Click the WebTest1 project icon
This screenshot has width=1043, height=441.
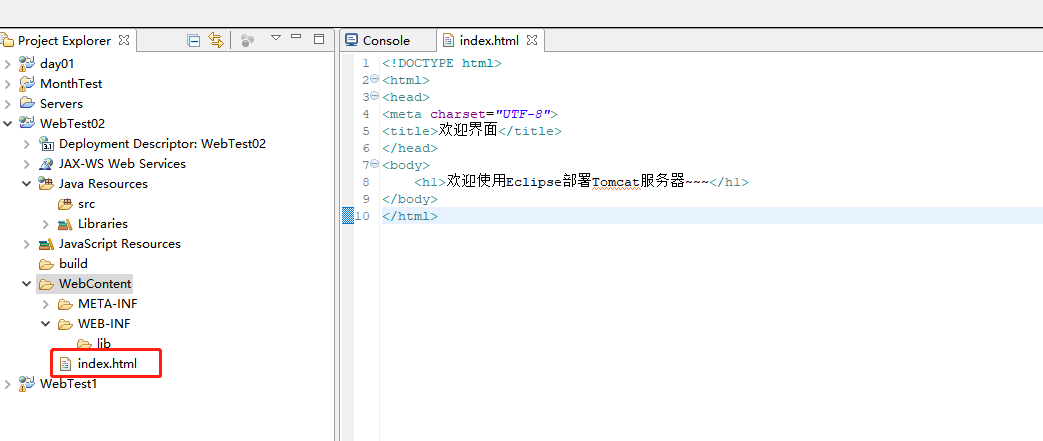tap(27, 384)
